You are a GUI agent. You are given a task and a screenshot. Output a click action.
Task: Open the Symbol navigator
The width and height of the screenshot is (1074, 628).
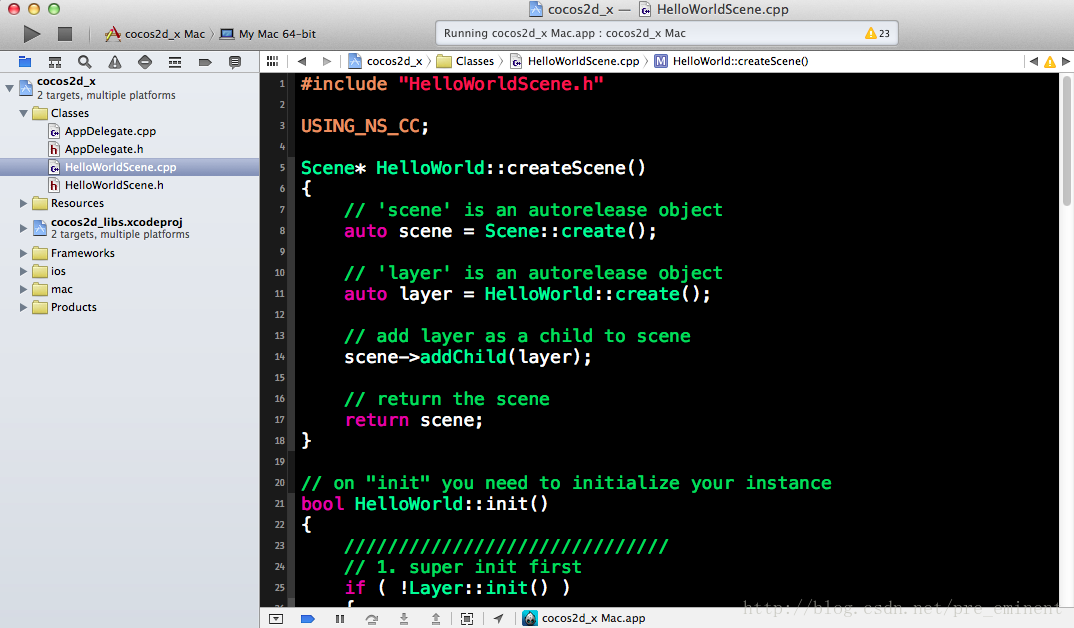[55, 62]
